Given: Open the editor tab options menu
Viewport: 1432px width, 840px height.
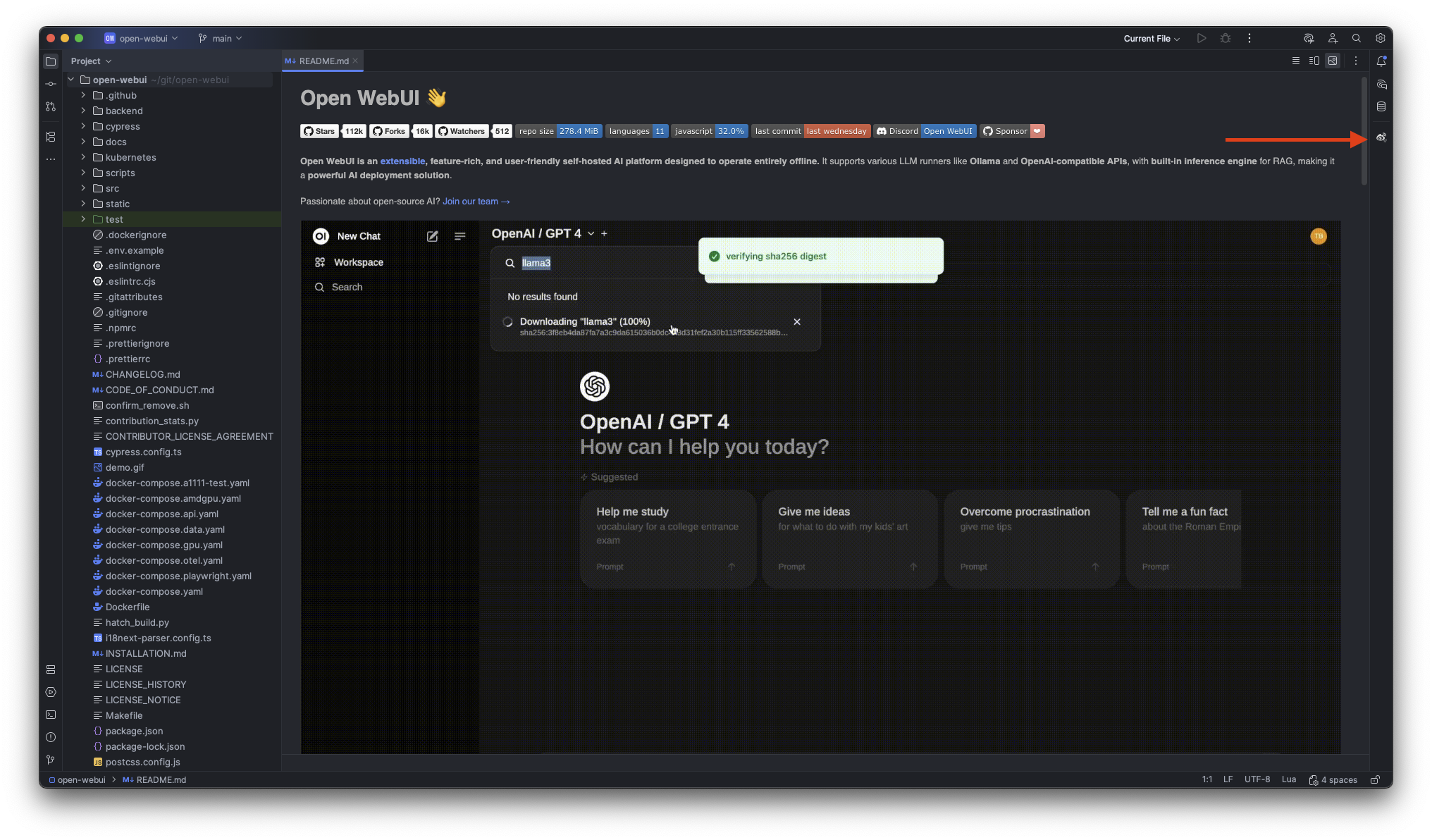Looking at the screenshot, I should [1355, 61].
